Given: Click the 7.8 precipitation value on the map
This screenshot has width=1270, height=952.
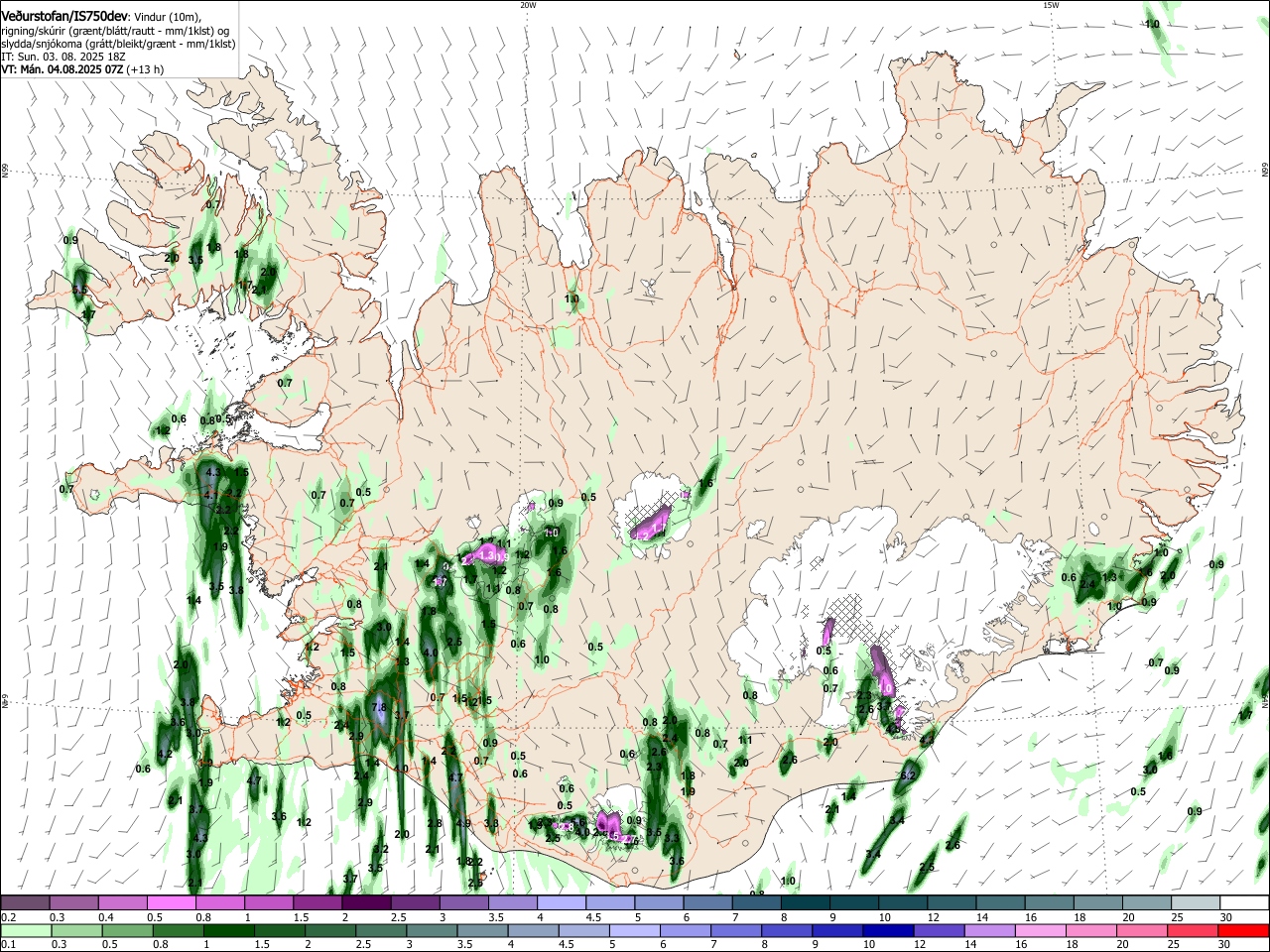Looking at the screenshot, I should click(378, 707).
